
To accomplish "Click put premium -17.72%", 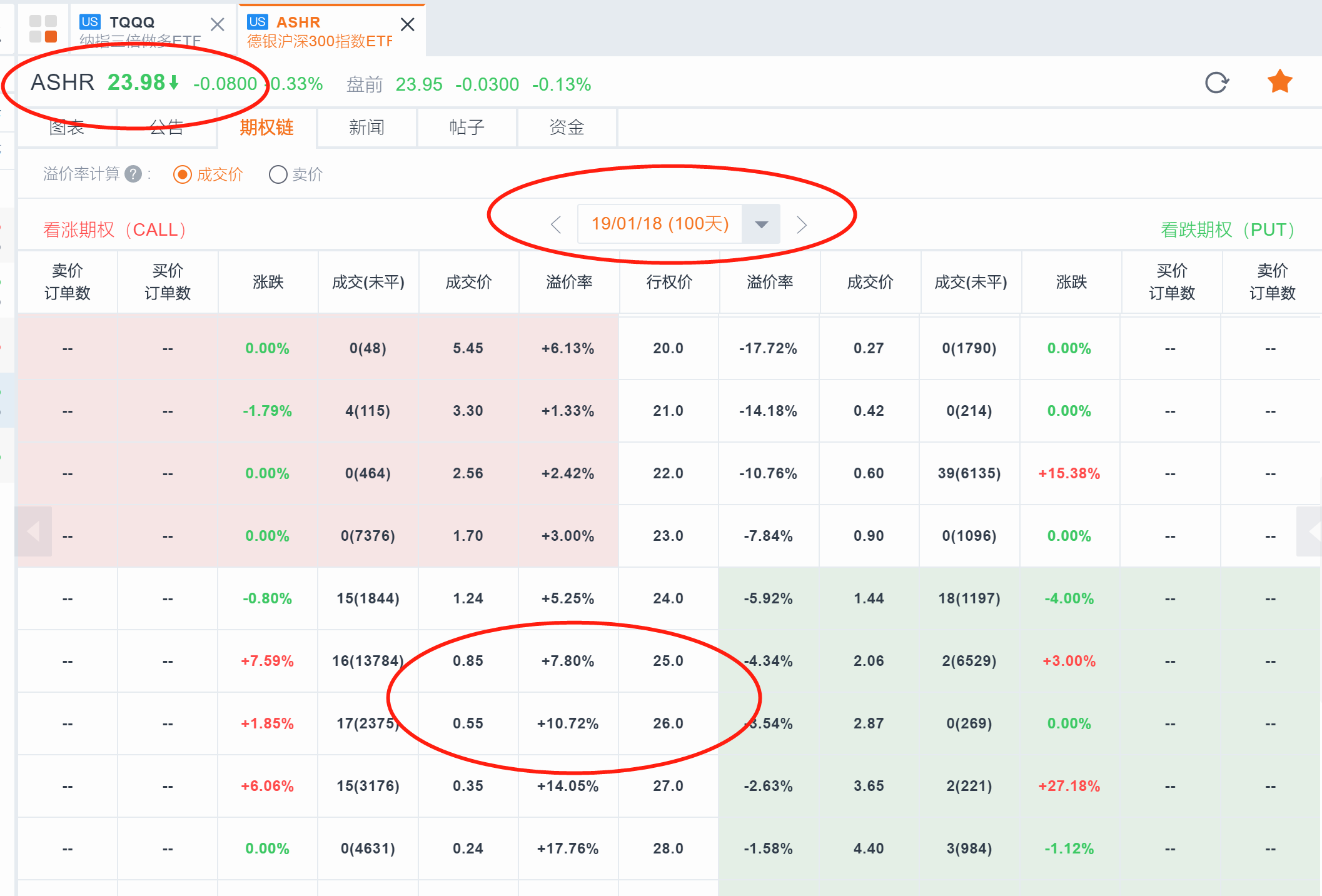I will pyautogui.click(x=768, y=348).
